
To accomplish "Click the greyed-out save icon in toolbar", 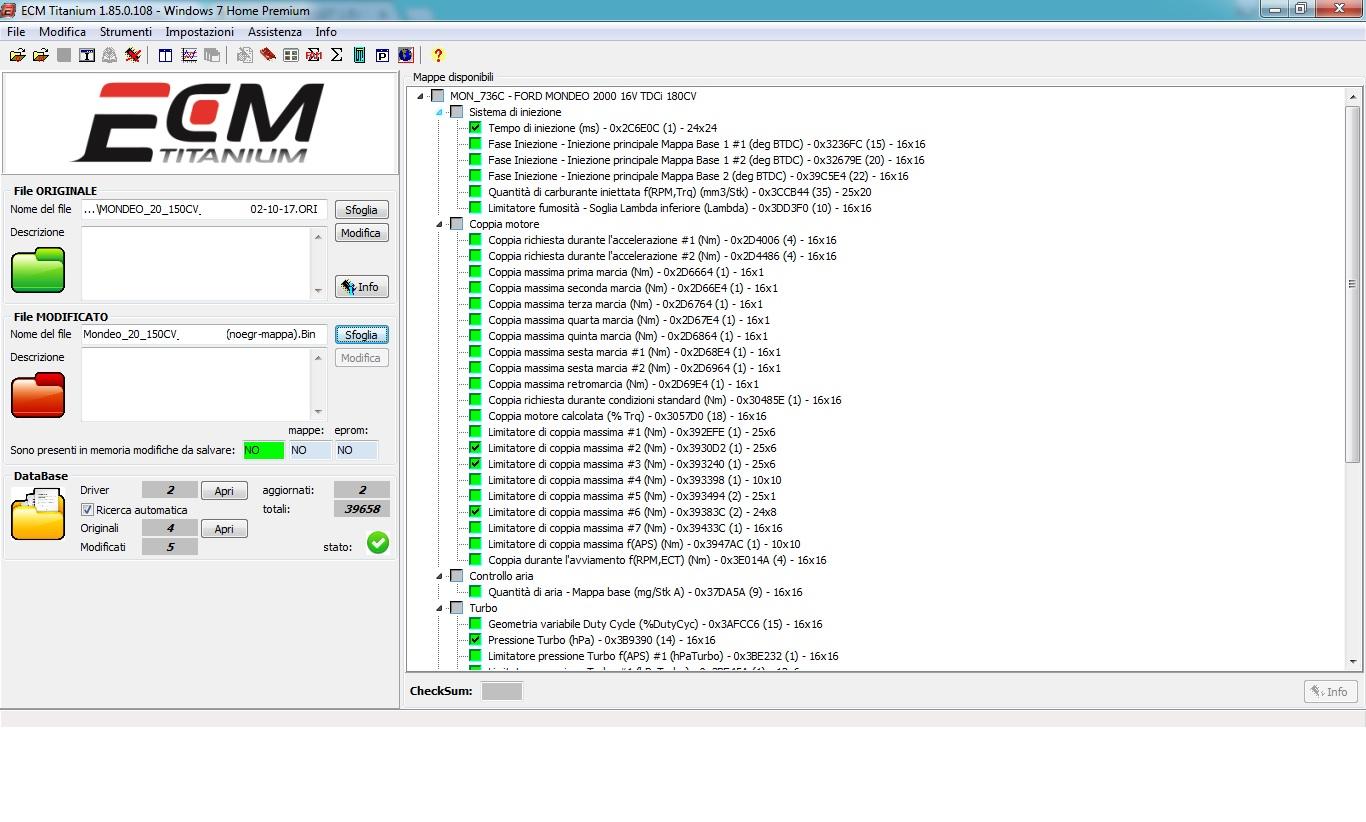I will pyautogui.click(x=64, y=55).
